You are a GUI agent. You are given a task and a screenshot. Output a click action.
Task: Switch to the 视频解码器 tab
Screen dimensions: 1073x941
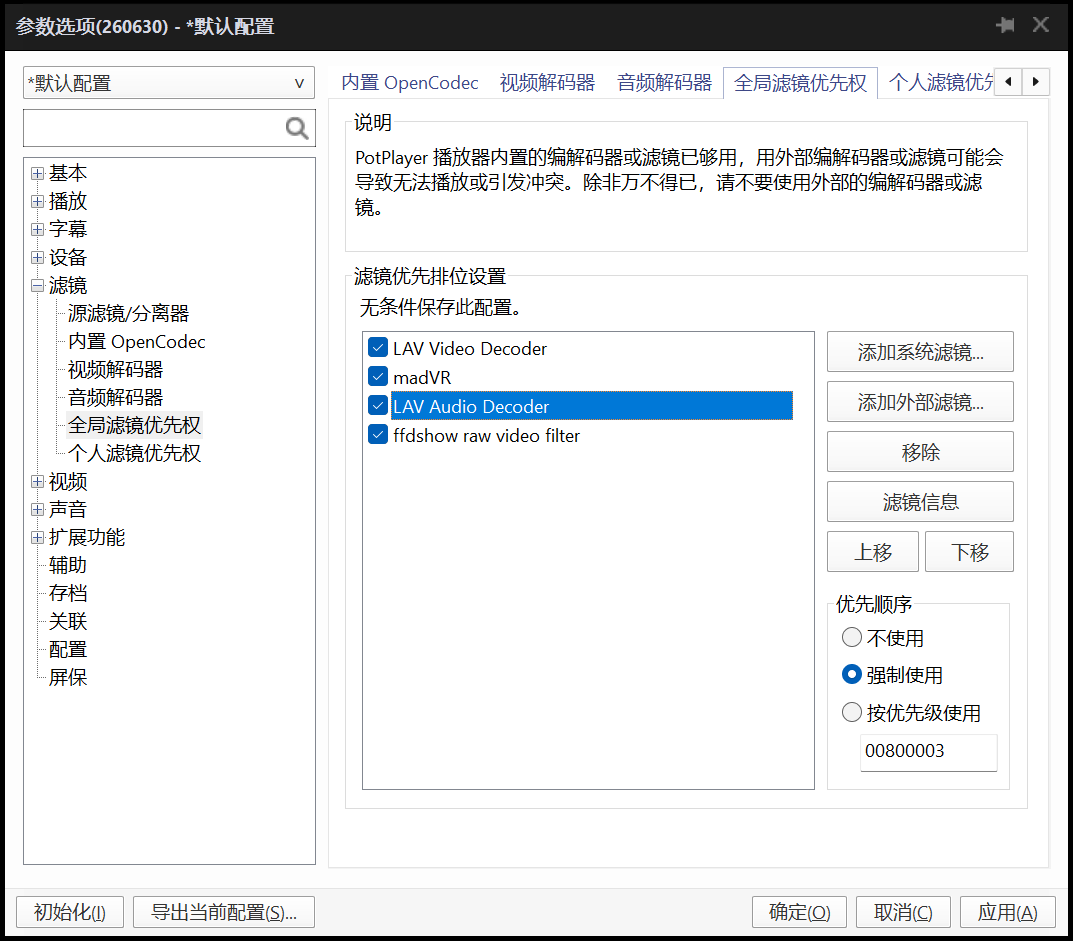pos(547,83)
